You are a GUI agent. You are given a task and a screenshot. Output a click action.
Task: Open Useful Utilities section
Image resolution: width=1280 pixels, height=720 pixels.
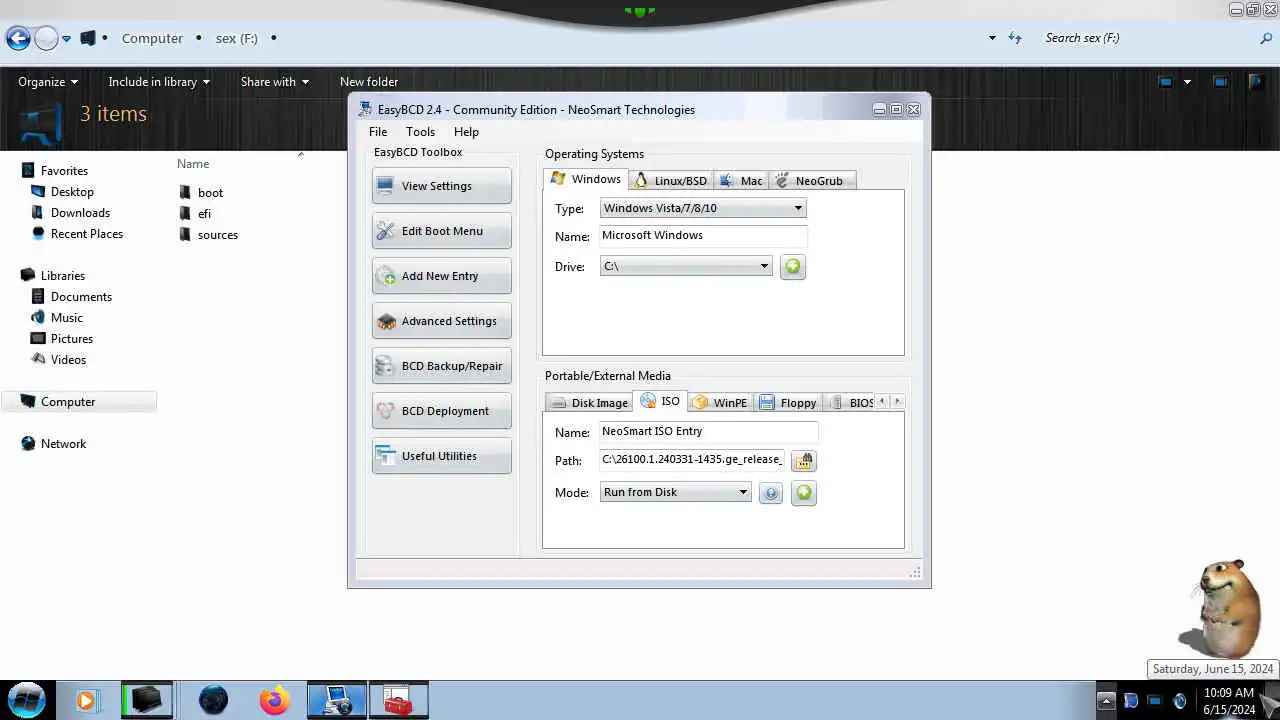click(x=441, y=456)
